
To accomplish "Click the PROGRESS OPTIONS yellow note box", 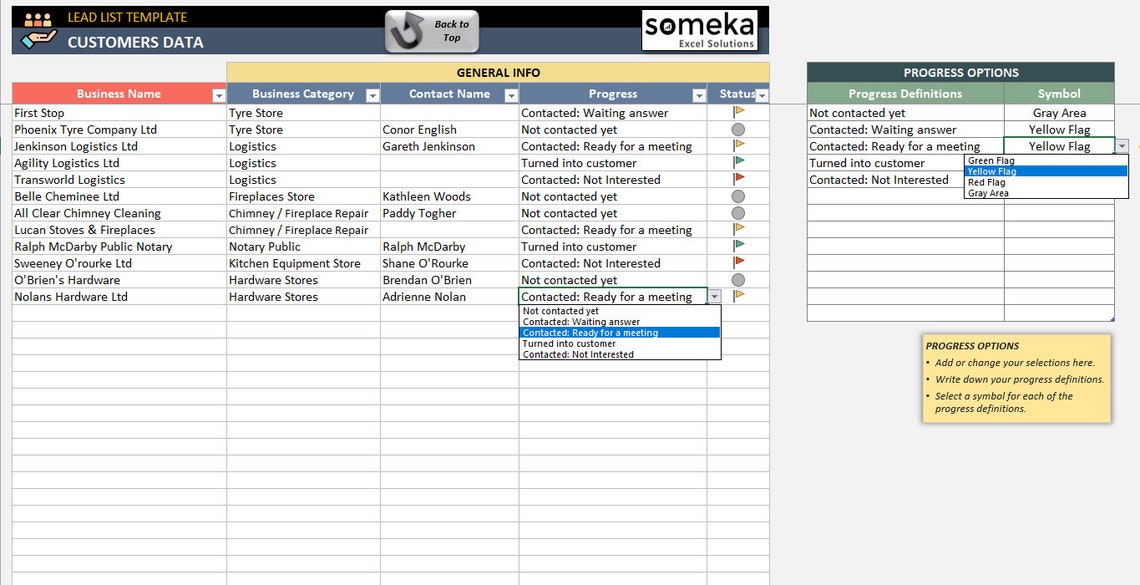I will coord(1016,378).
